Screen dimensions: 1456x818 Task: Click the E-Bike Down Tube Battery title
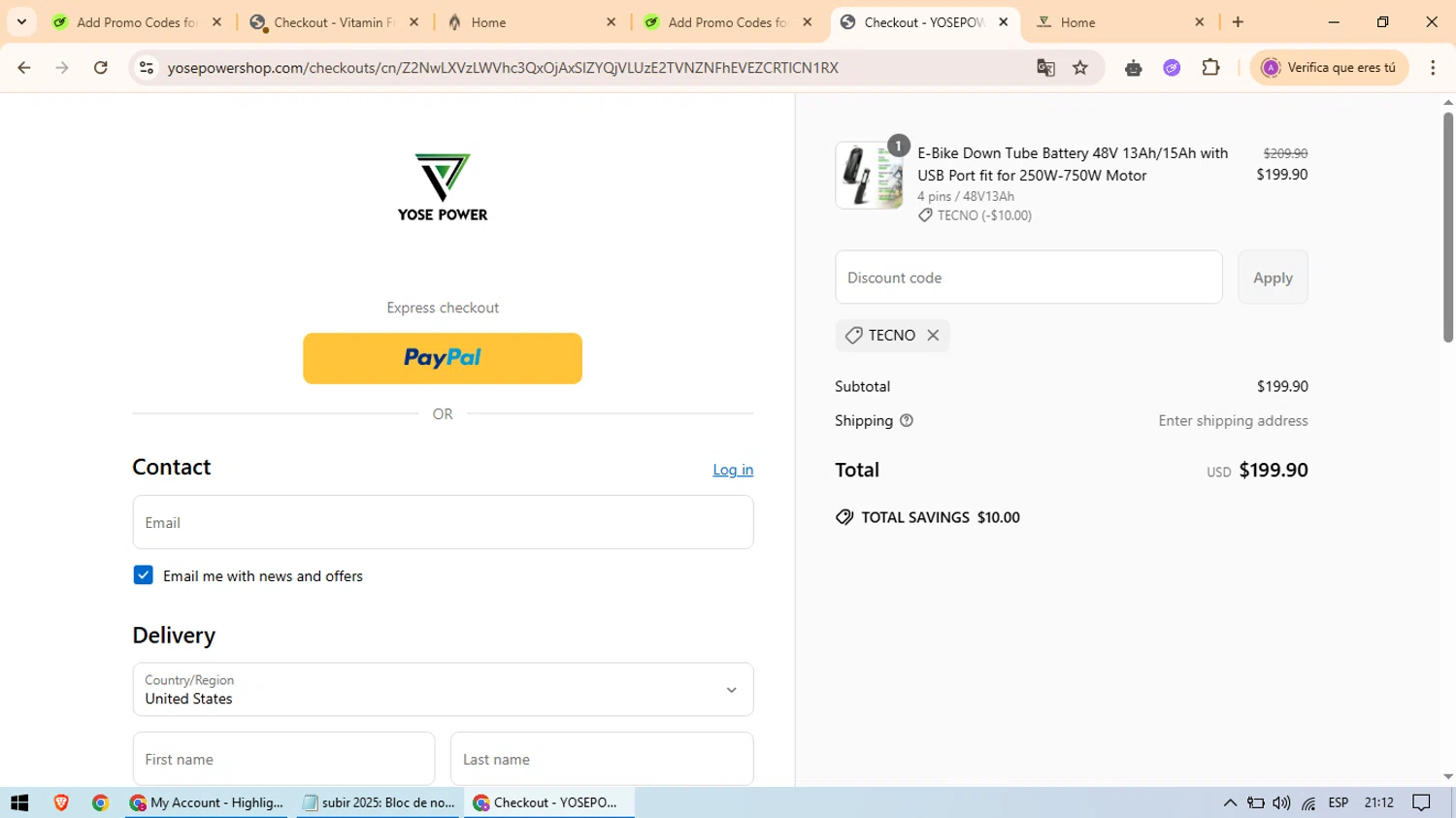[1073, 164]
